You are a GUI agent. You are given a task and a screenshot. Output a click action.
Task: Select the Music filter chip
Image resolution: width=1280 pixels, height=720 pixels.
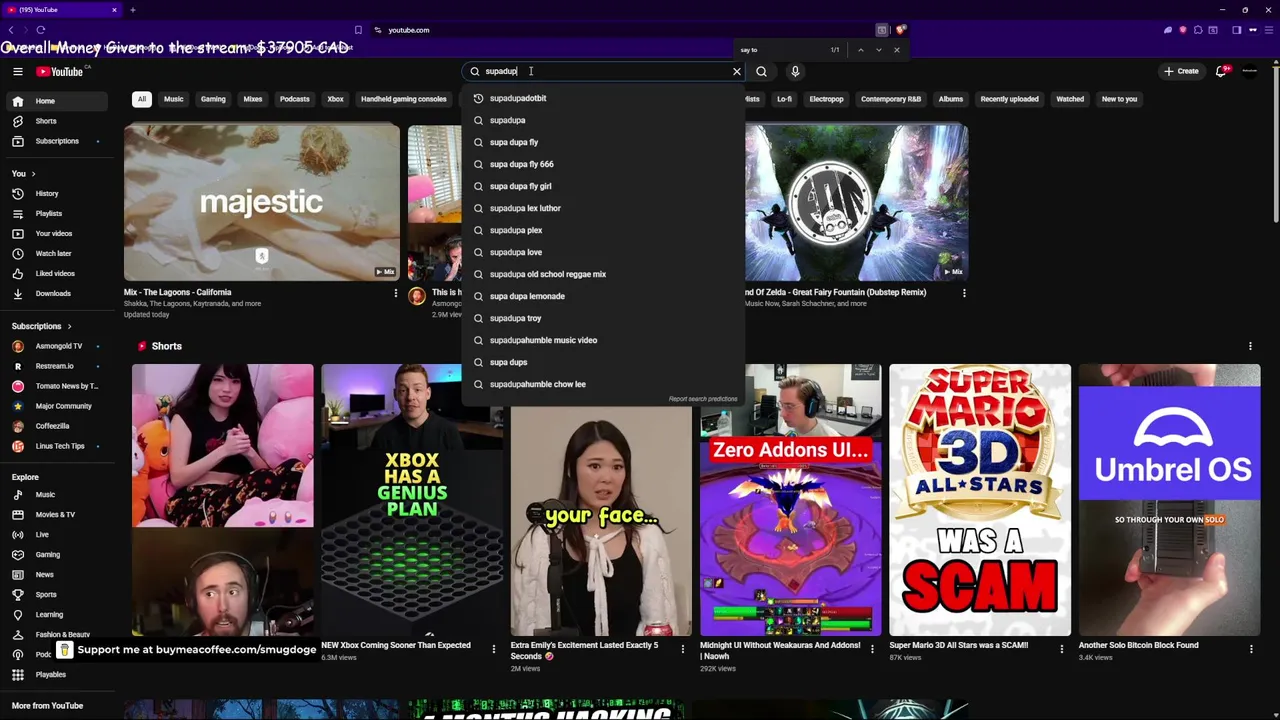[174, 99]
